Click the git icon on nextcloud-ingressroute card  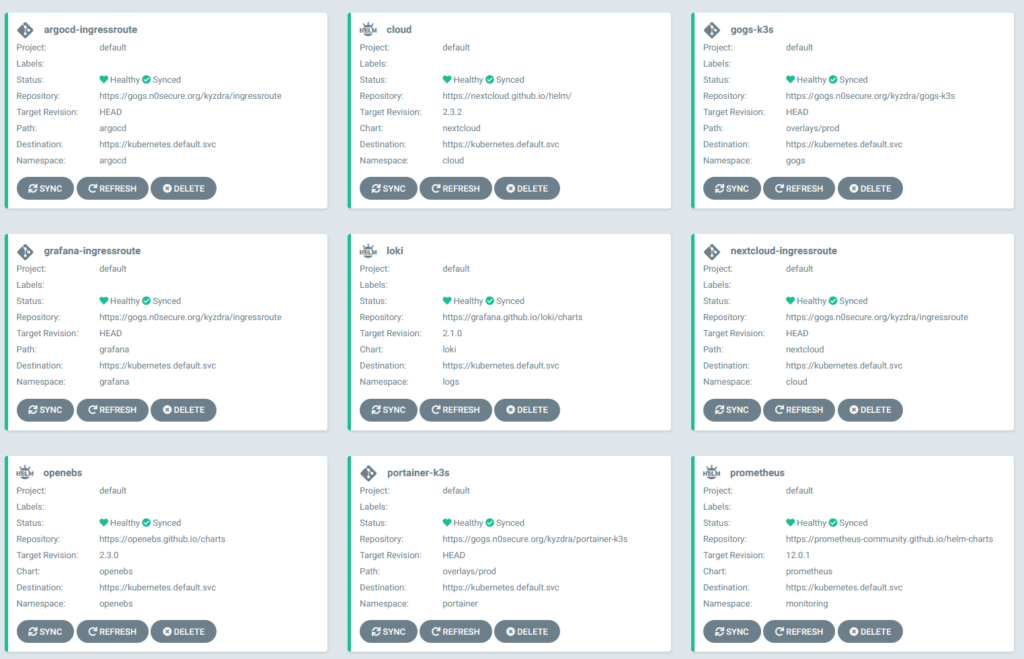(x=712, y=251)
